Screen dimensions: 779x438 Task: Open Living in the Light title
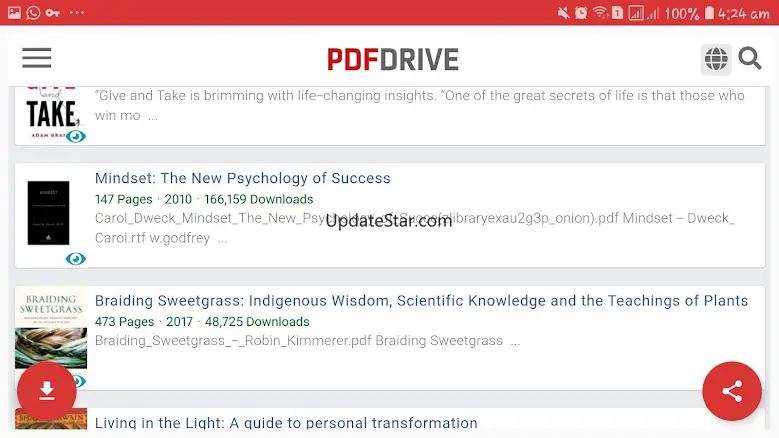[x=286, y=423]
